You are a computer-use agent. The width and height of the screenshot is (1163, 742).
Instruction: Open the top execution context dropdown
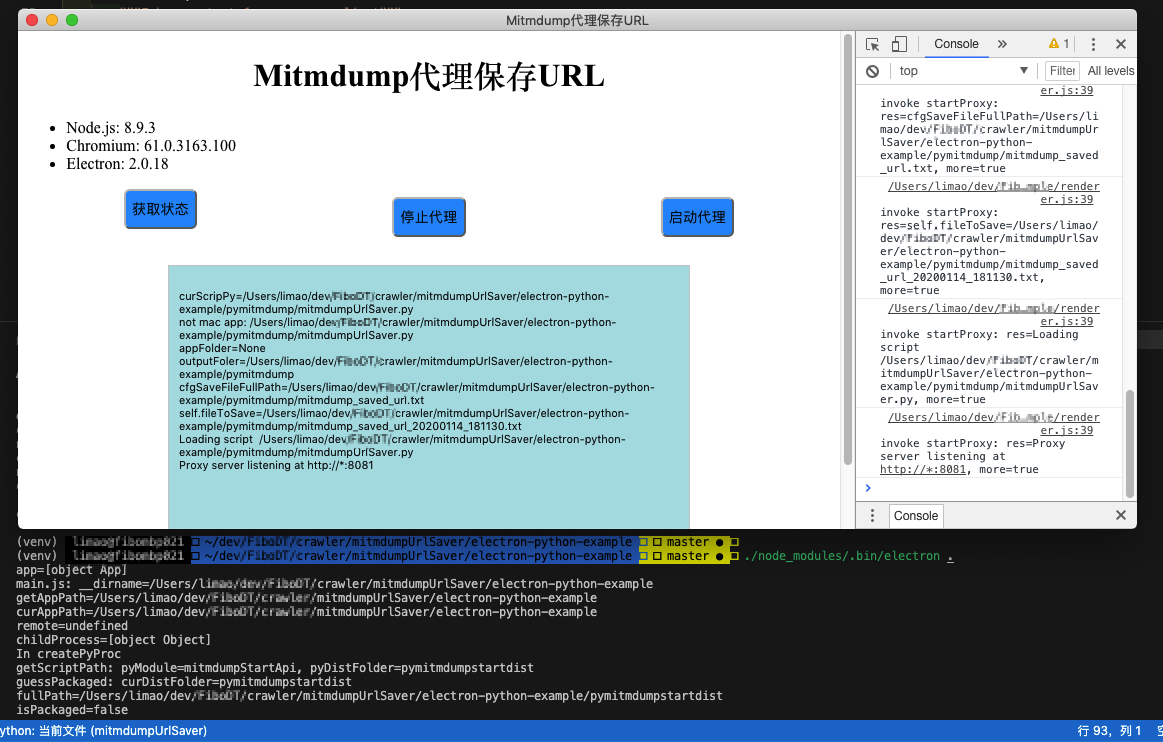pos(963,70)
